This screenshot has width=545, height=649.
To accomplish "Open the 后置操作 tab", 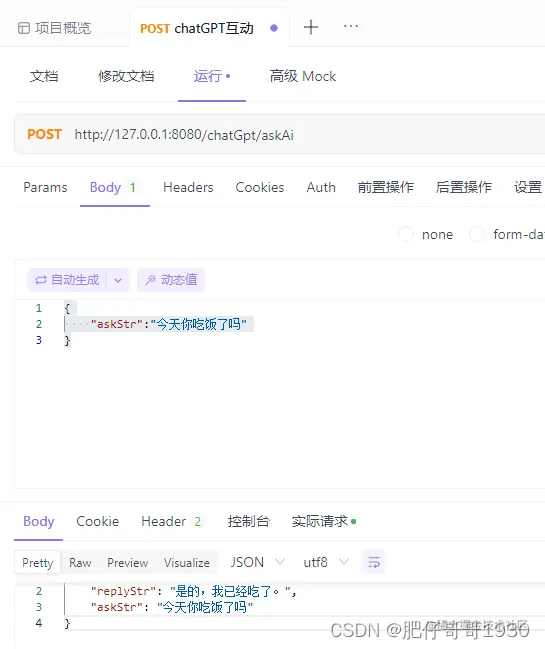I will tap(463, 187).
